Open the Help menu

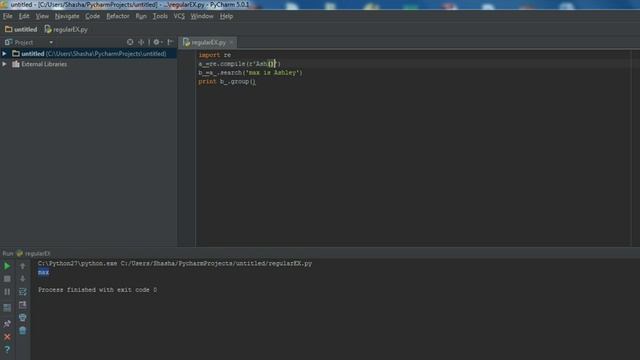coord(226,16)
